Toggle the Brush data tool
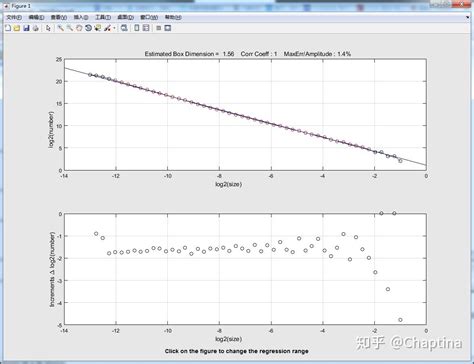This screenshot has width=474, height=364. click(x=107, y=28)
